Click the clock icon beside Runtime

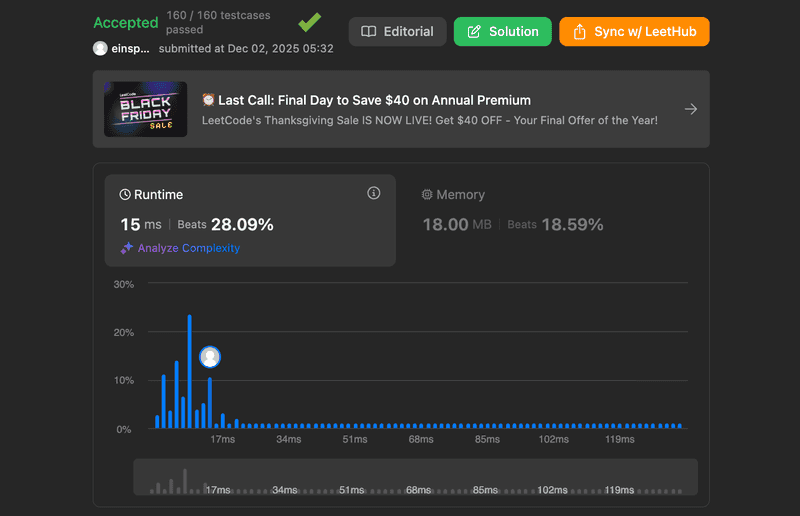[125, 195]
